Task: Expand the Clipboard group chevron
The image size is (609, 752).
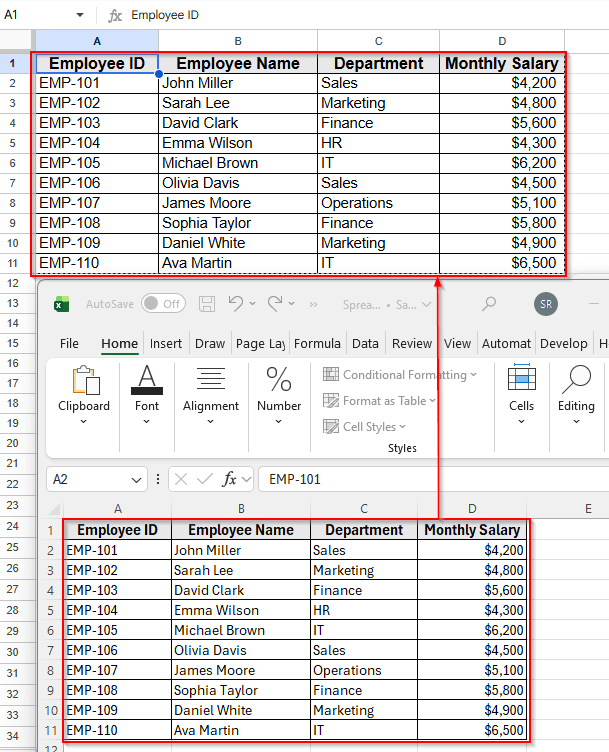Action: tap(83, 422)
